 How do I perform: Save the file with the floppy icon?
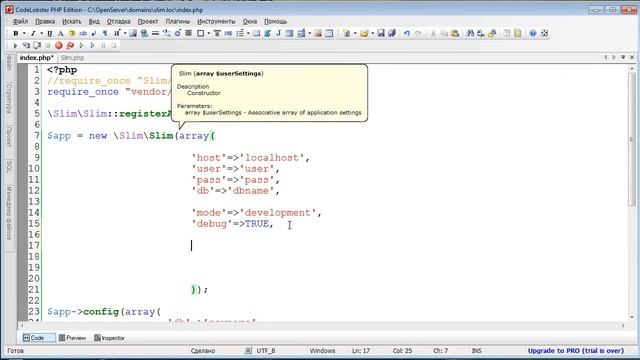[381, 33]
